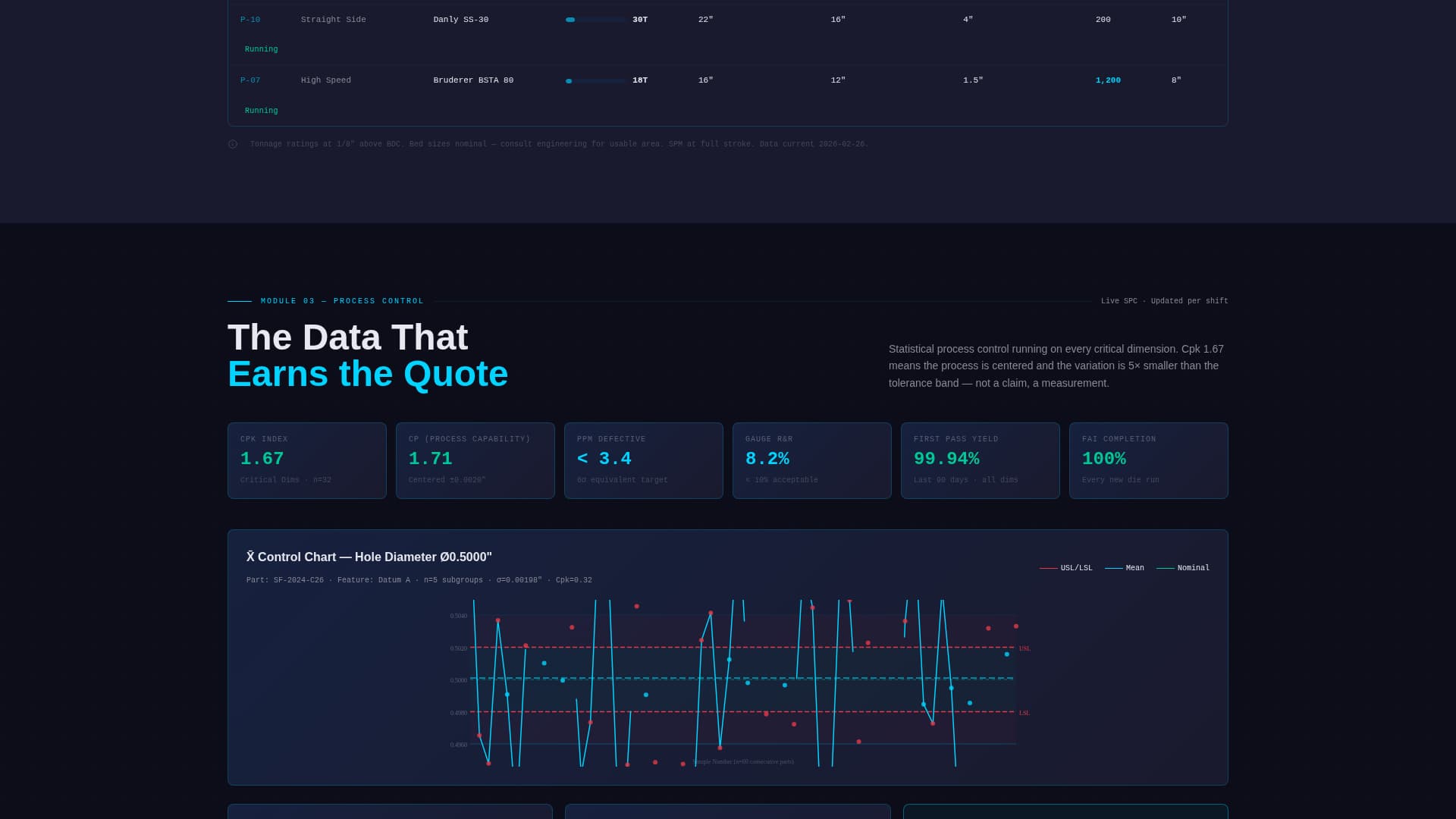Viewport: 1456px width, 819px height.
Task: Click the LSL label on control chart
Action: (x=1025, y=713)
